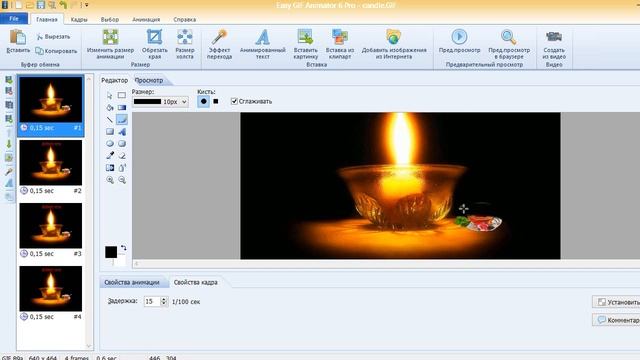Image resolution: width=640 pixels, height=360 pixels.
Task: Select frame #4 thumbnail
Action: coord(51,289)
